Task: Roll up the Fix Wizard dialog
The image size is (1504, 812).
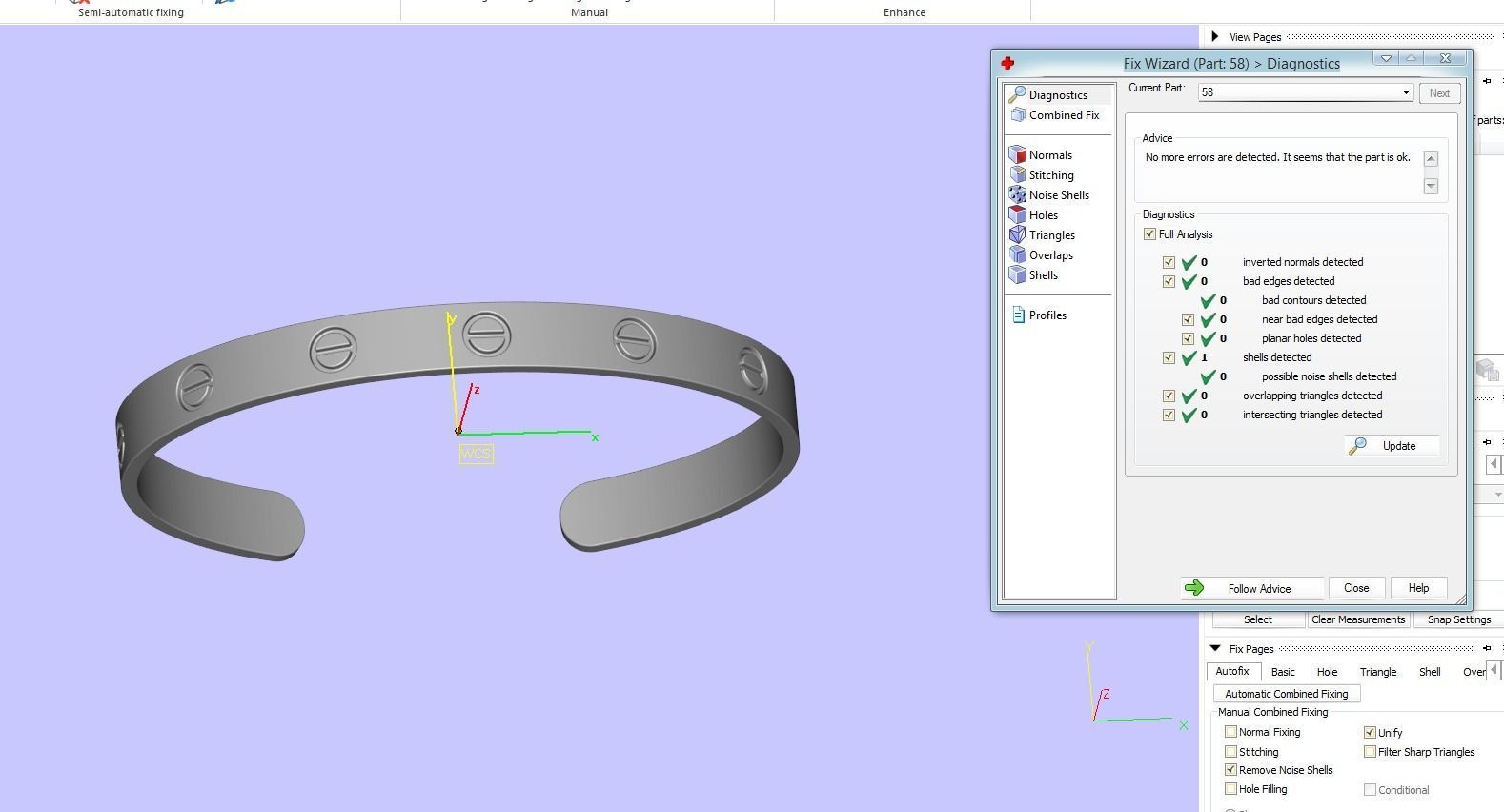Action: [1411, 59]
